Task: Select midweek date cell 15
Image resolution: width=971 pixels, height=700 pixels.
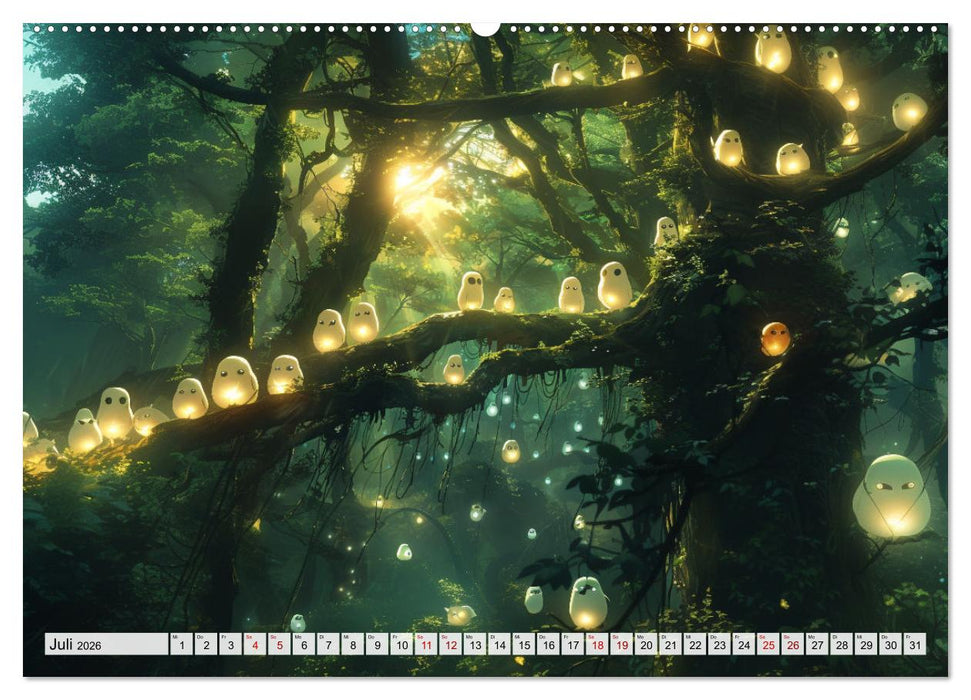Action: tap(524, 646)
